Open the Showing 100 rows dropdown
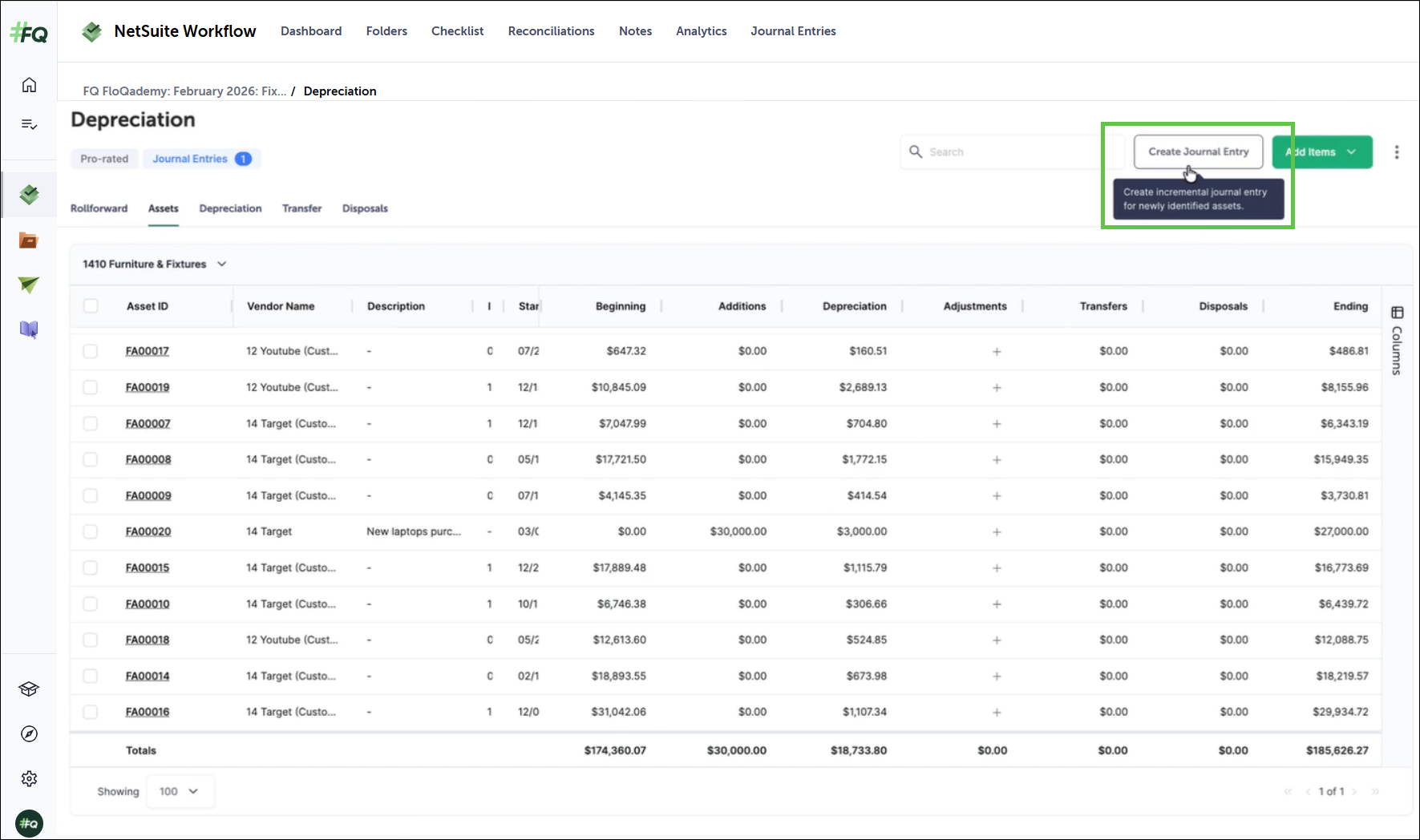 (180, 791)
